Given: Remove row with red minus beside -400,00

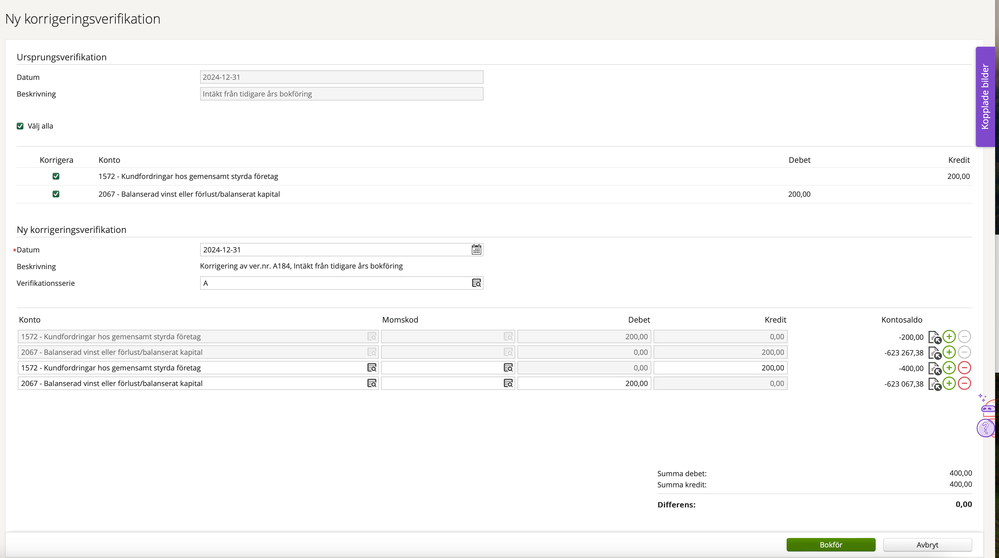Looking at the screenshot, I should [x=965, y=368].
